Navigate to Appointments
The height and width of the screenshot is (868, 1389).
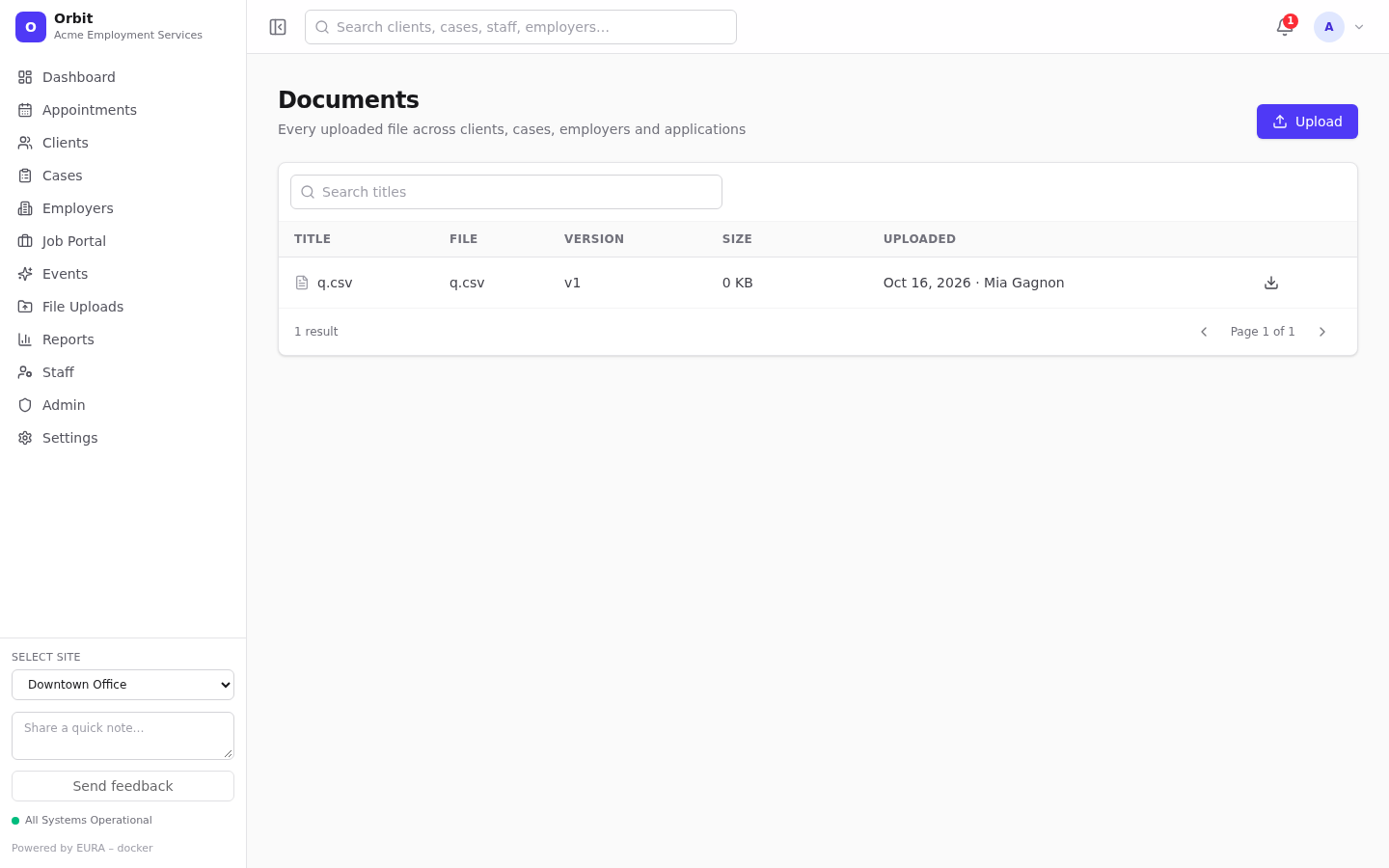coord(123,110)
